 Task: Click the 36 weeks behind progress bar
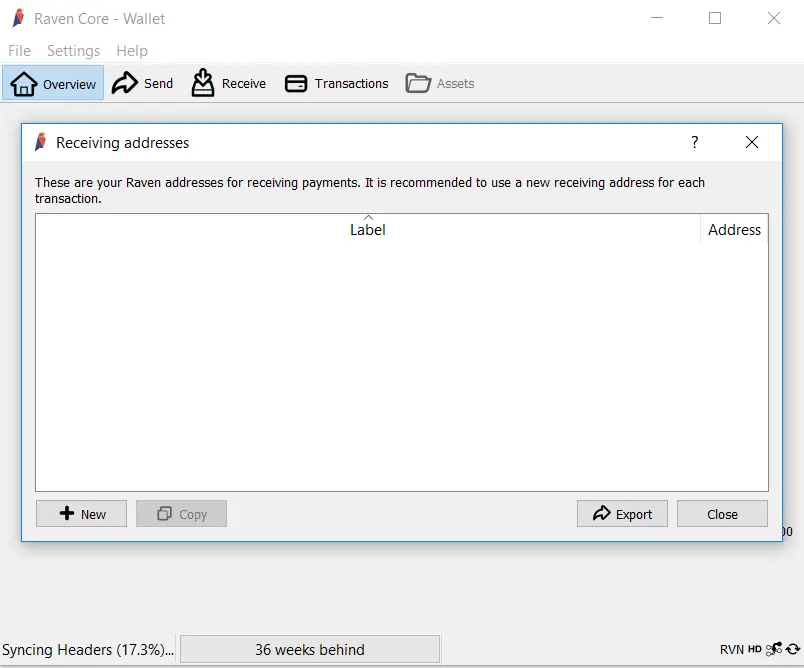[310, 650]
